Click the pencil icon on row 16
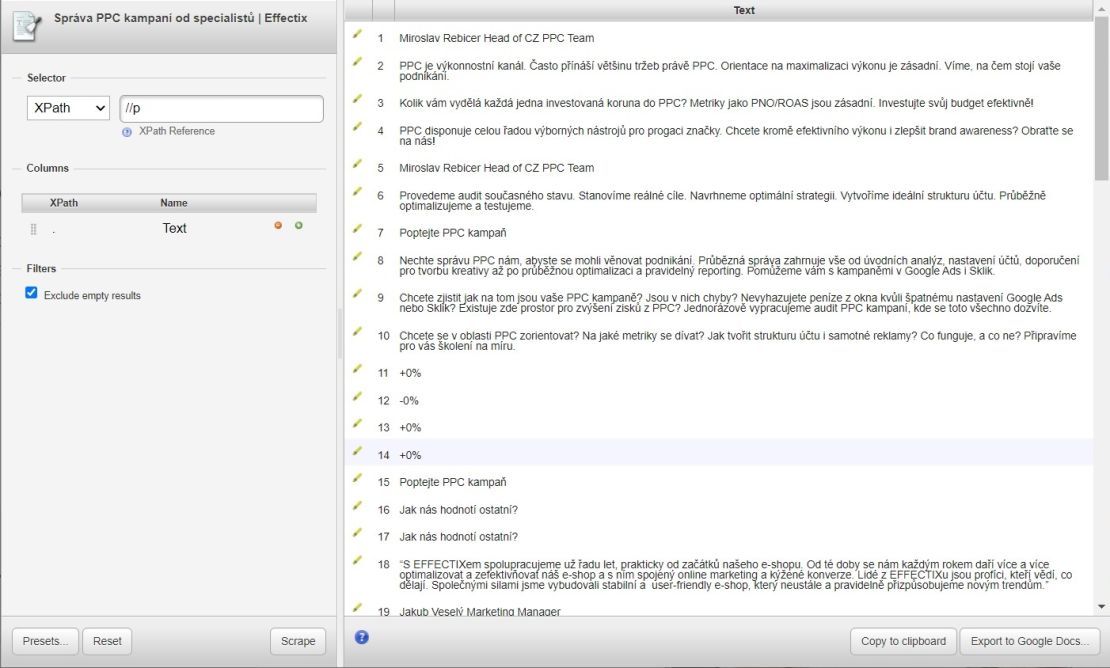 pos(357,505)
